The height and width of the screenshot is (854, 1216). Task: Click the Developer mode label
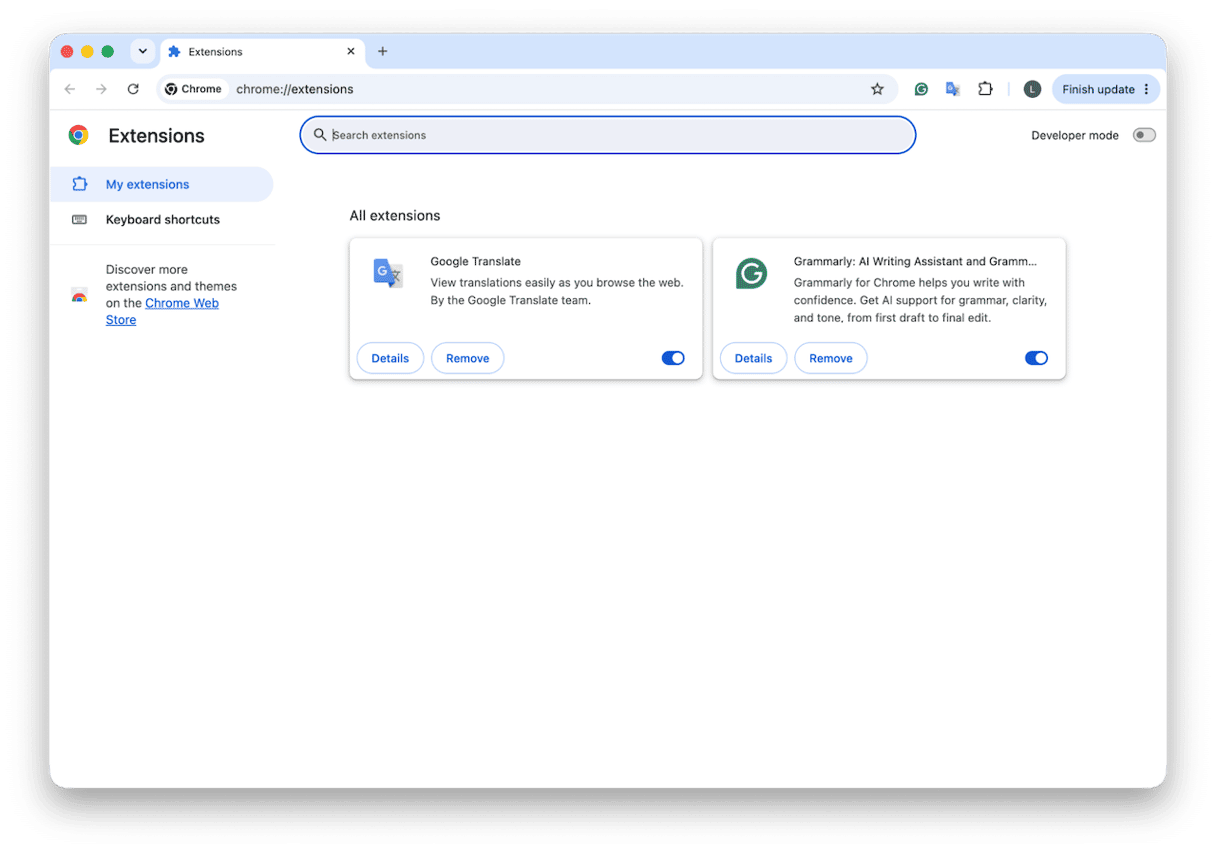(x=1075, y=135)
